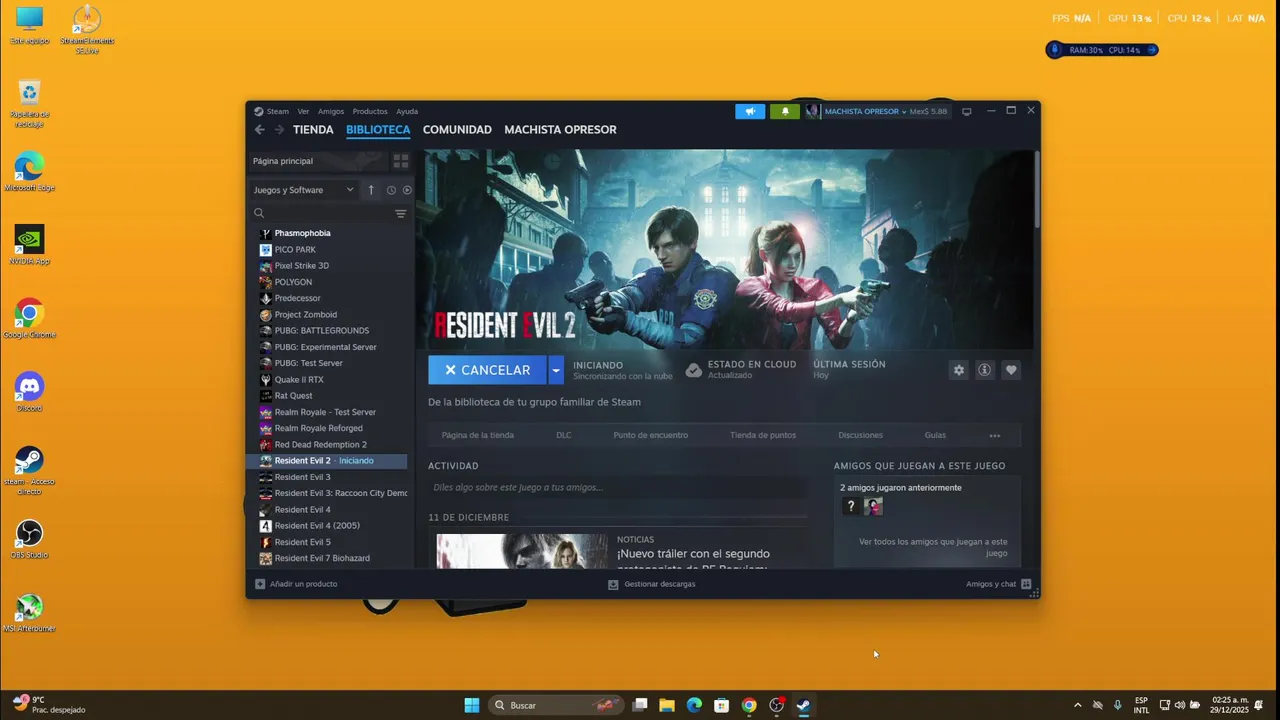Open the Productos menu
Viewport: 1280px width, 720px height.
click(370, 111)
